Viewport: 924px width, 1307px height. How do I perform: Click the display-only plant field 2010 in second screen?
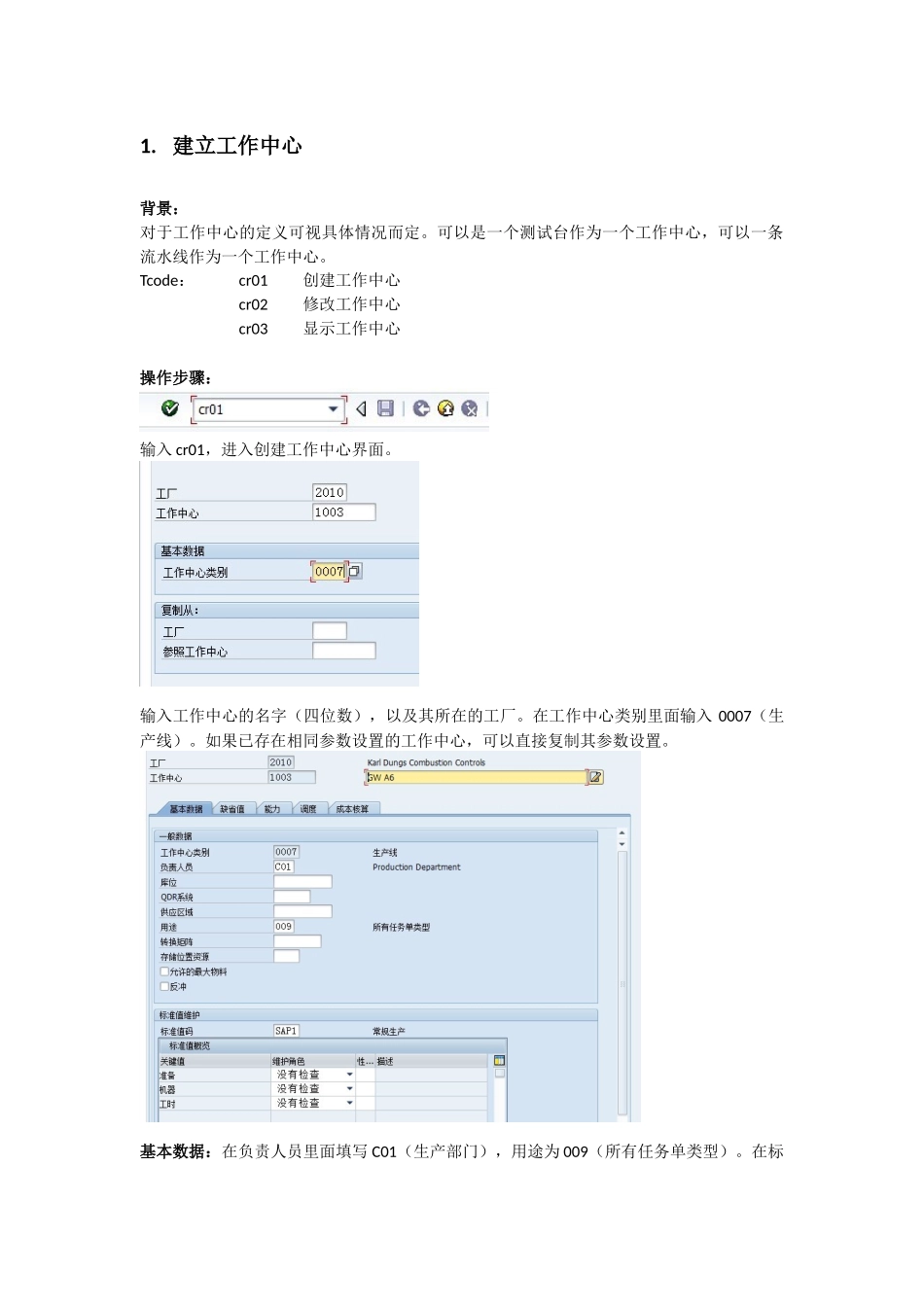point(281,762)
